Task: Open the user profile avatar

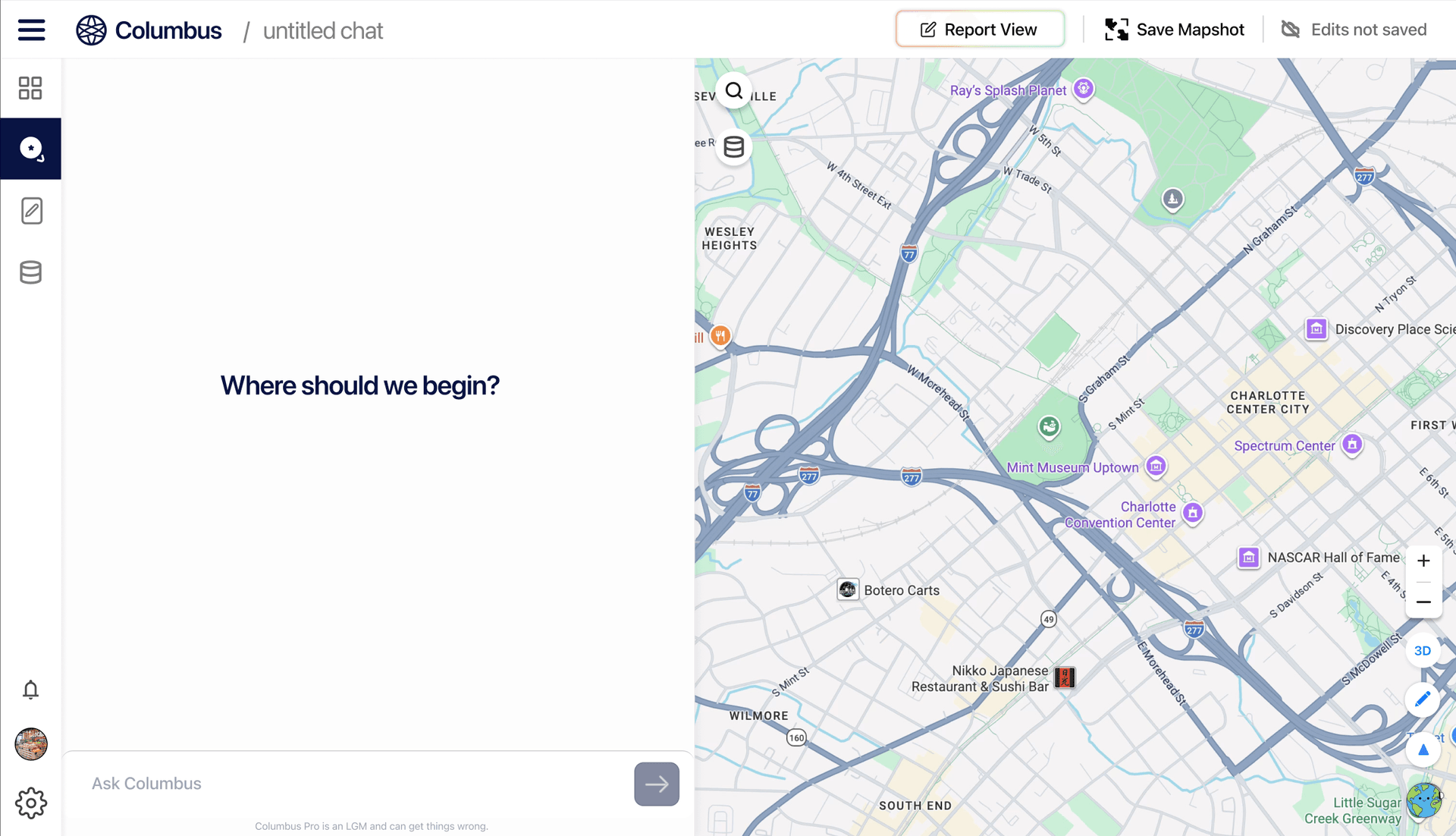Action: [31, 744]
